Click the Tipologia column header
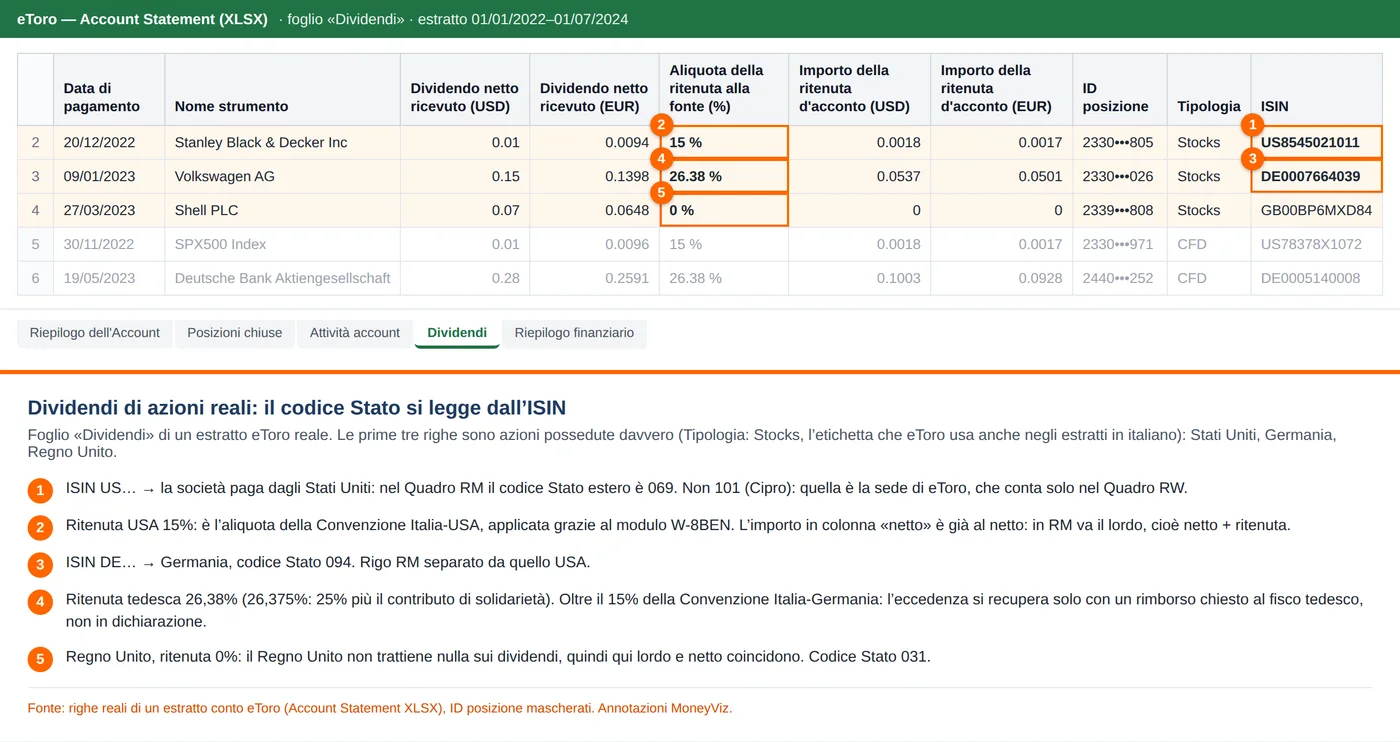 point(1209,89)
